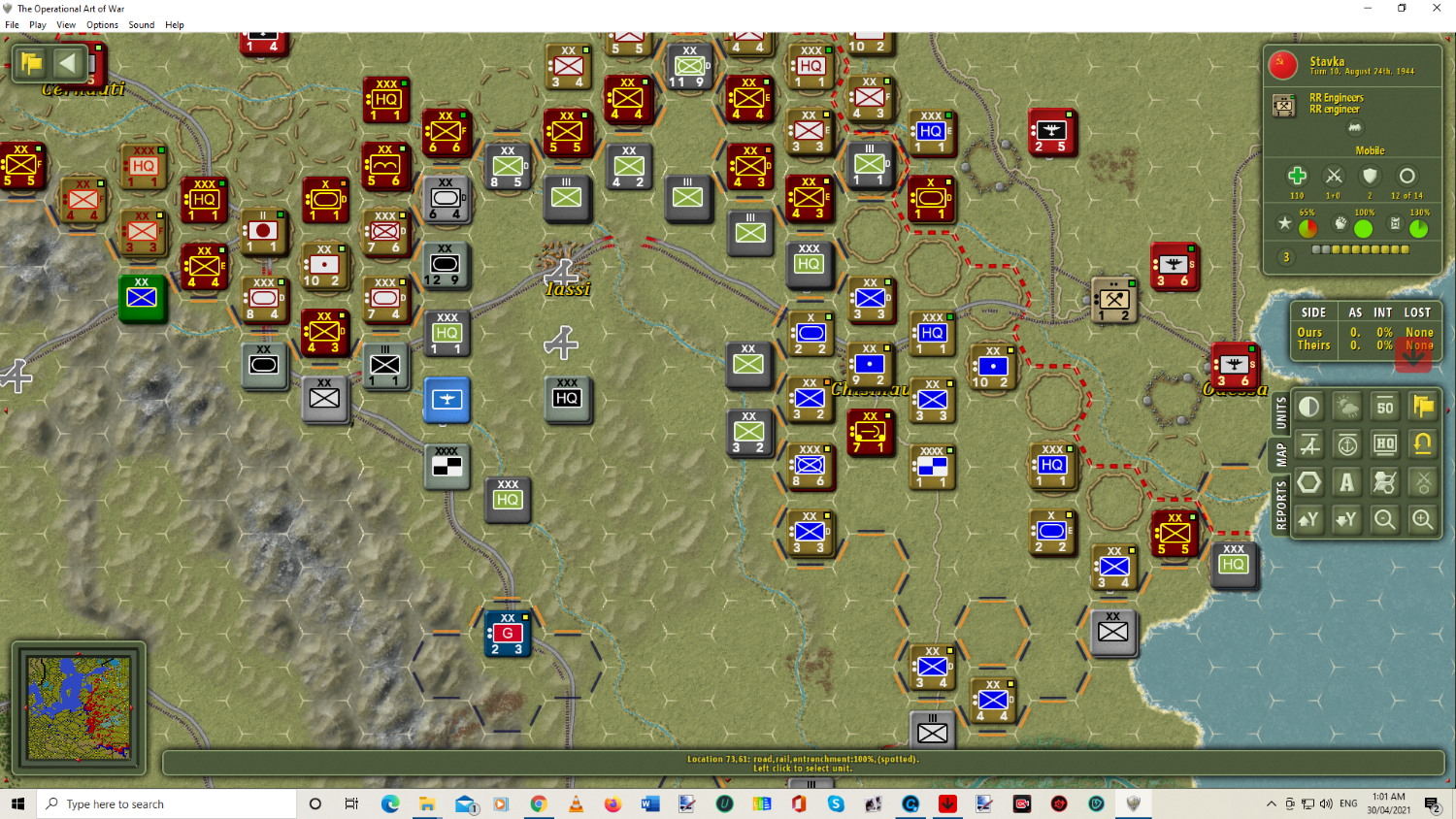This screenshot has width=1456, height=819.
Task: Click the left-pointing arrow button
Action: point(68,64)
